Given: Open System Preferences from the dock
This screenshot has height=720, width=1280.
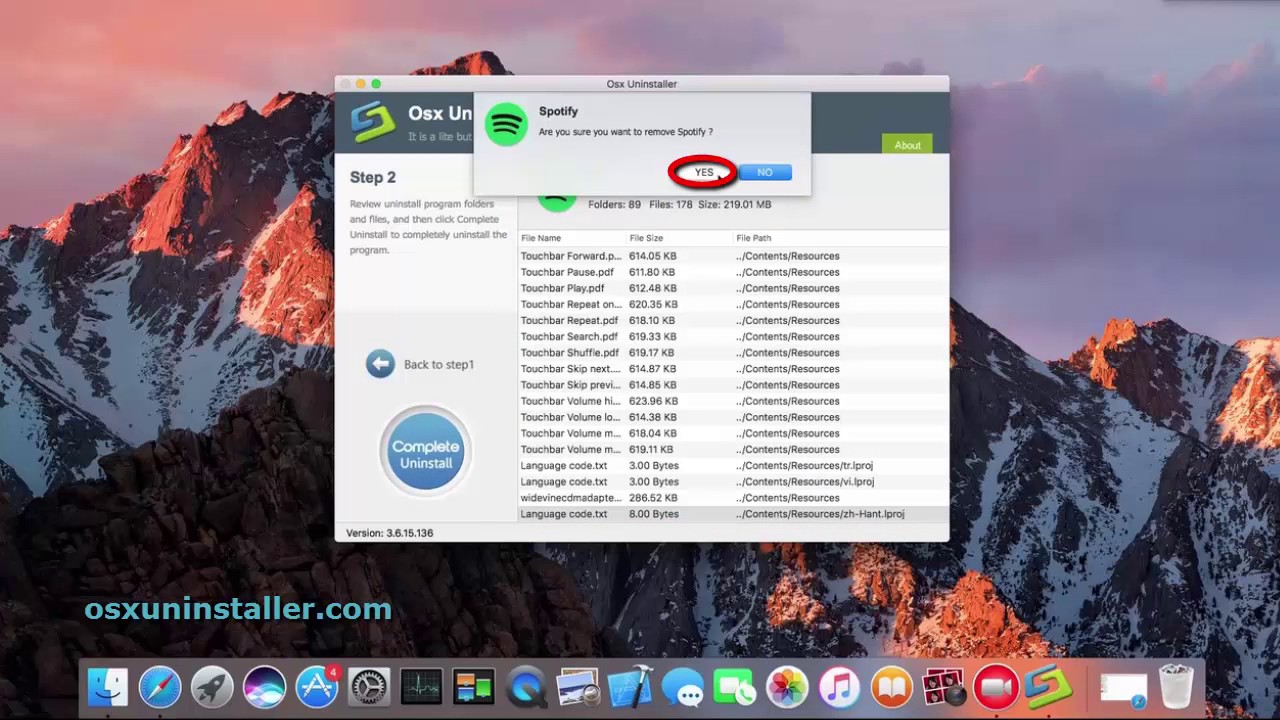Looking at the screenshot, I should (369, 687).
